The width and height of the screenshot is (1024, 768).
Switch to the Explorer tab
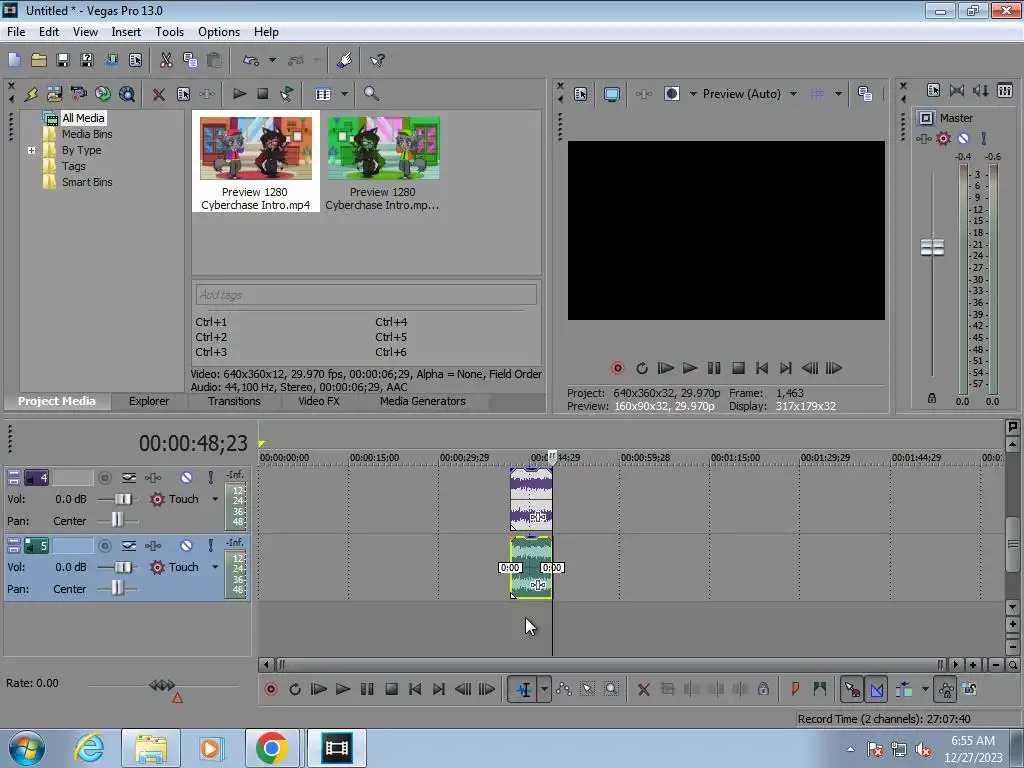pos(149,401)
